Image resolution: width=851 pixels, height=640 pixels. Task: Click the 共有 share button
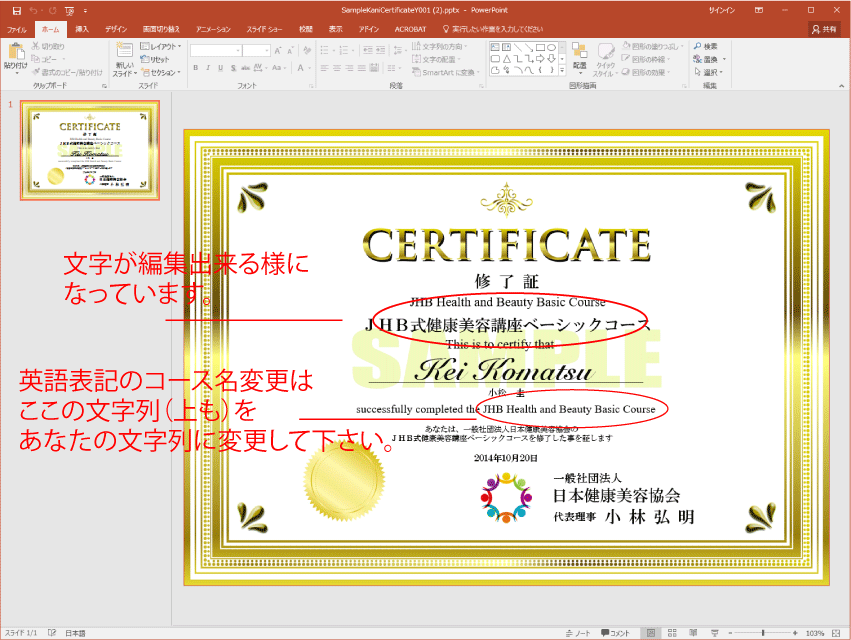(824, 29)
